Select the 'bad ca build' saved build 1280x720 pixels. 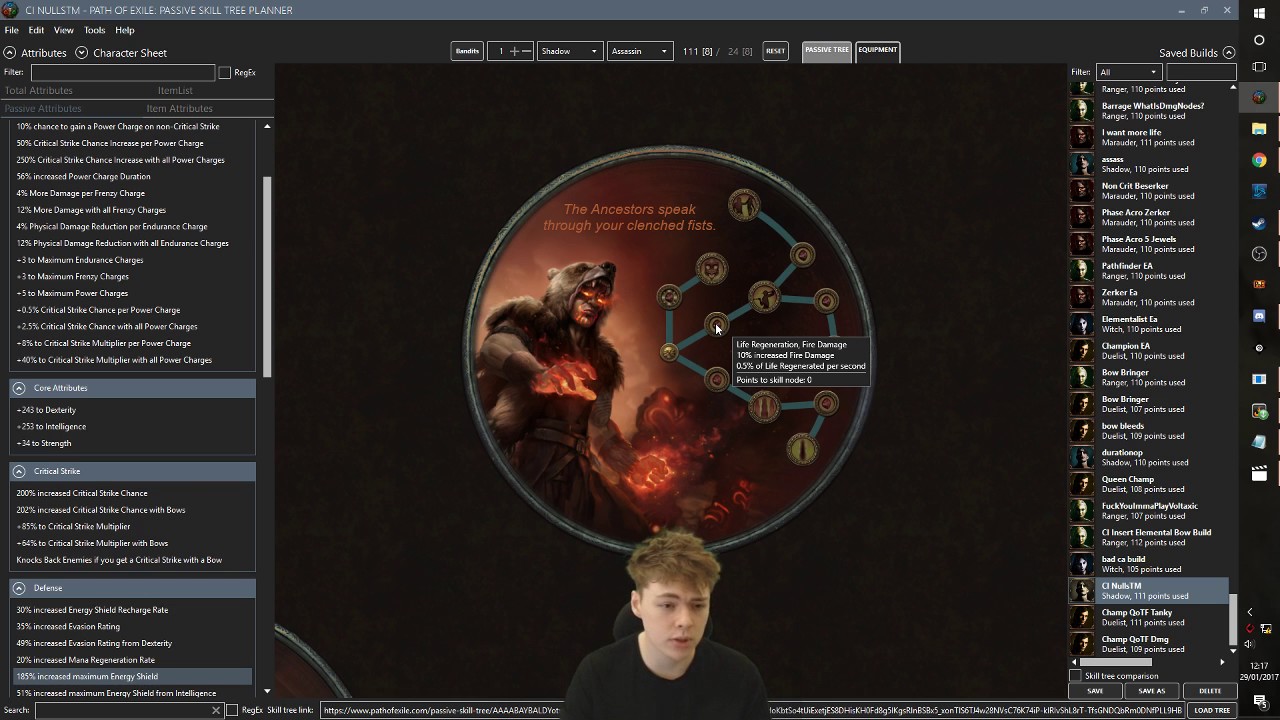pos(1150,564)
